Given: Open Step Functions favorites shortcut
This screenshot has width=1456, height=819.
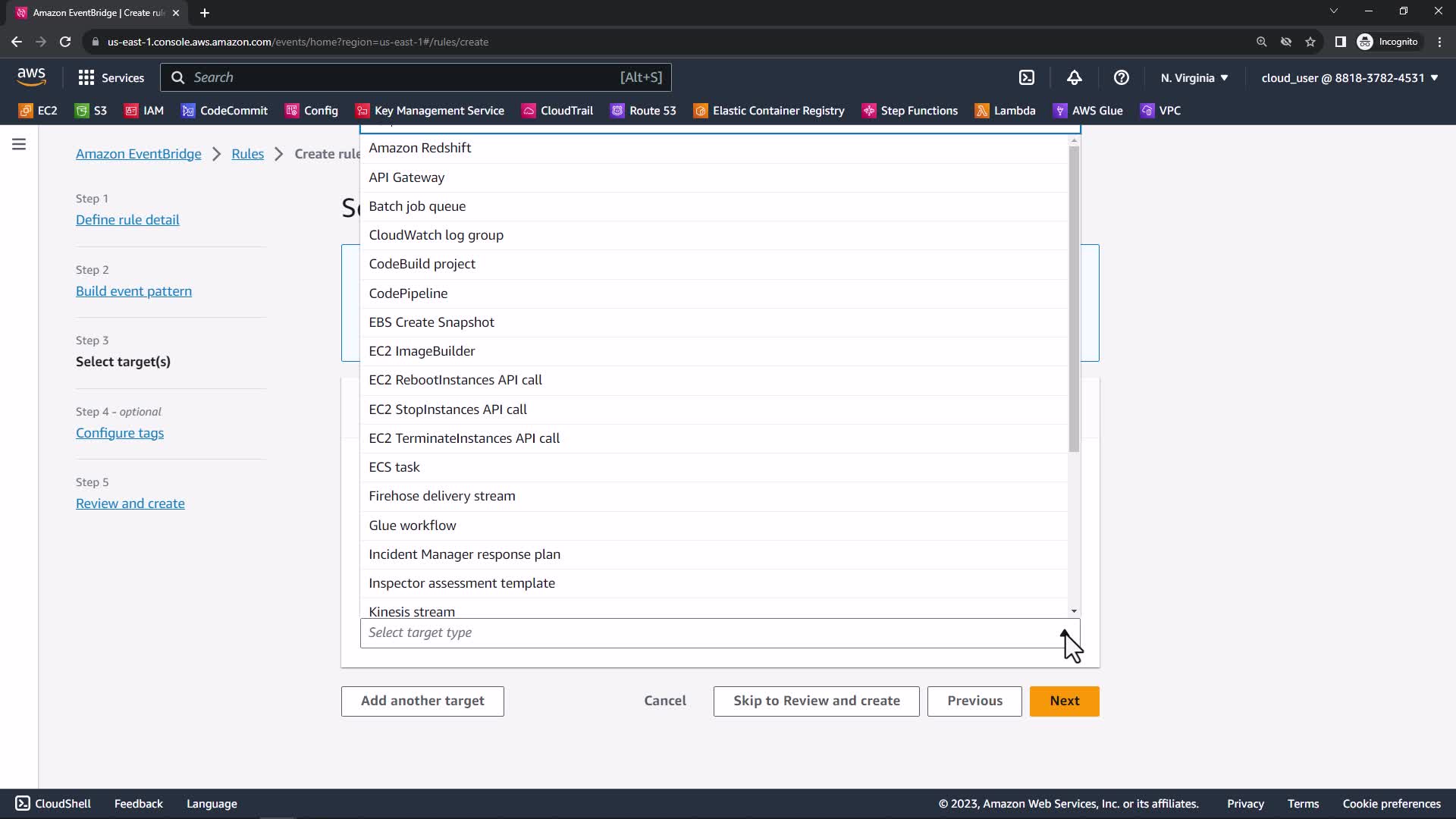Looking at the screenshot, I should (x=910, y=111).
